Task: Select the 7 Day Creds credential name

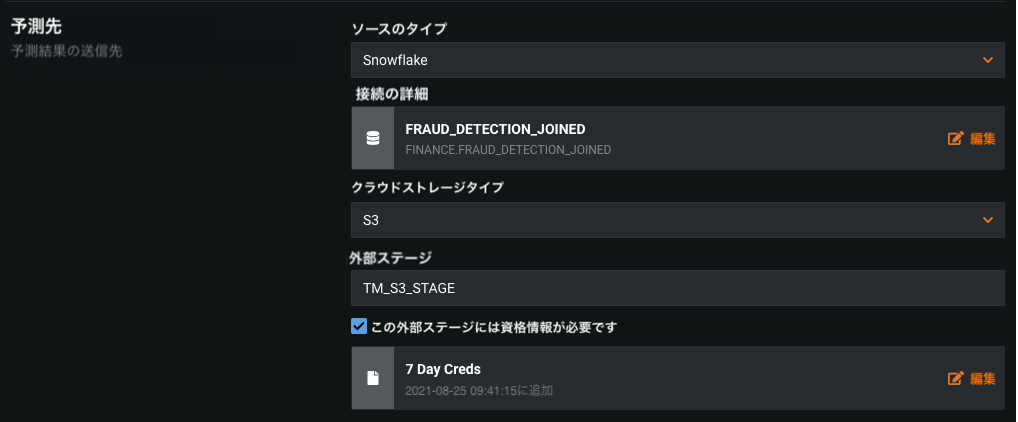Action: (x=443, y=369)
